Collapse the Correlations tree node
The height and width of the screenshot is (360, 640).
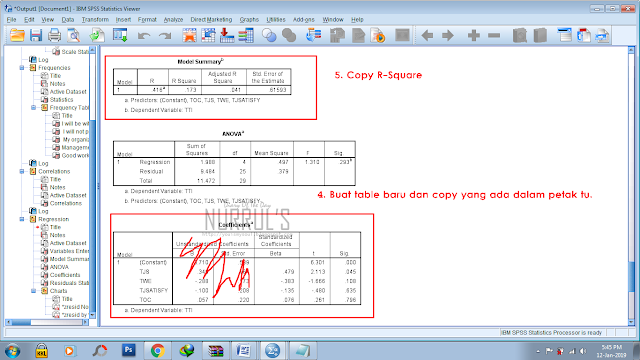point(22,171)
